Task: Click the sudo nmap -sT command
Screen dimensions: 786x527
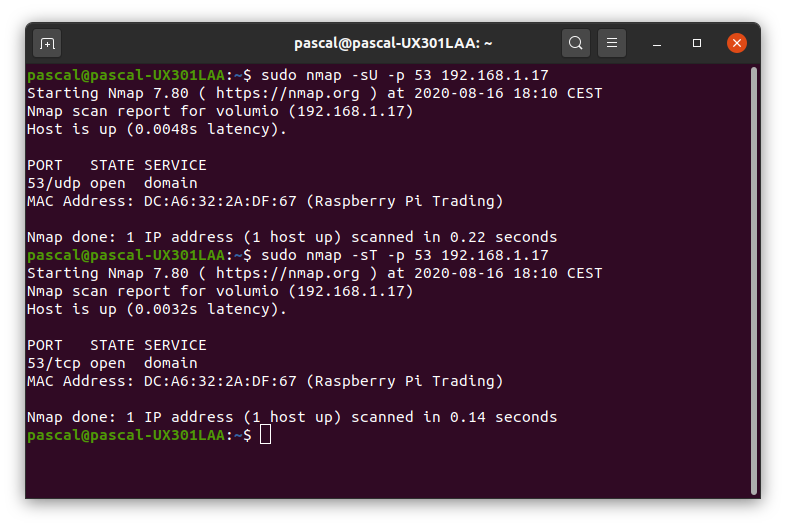Action: [x=405, y=255]
